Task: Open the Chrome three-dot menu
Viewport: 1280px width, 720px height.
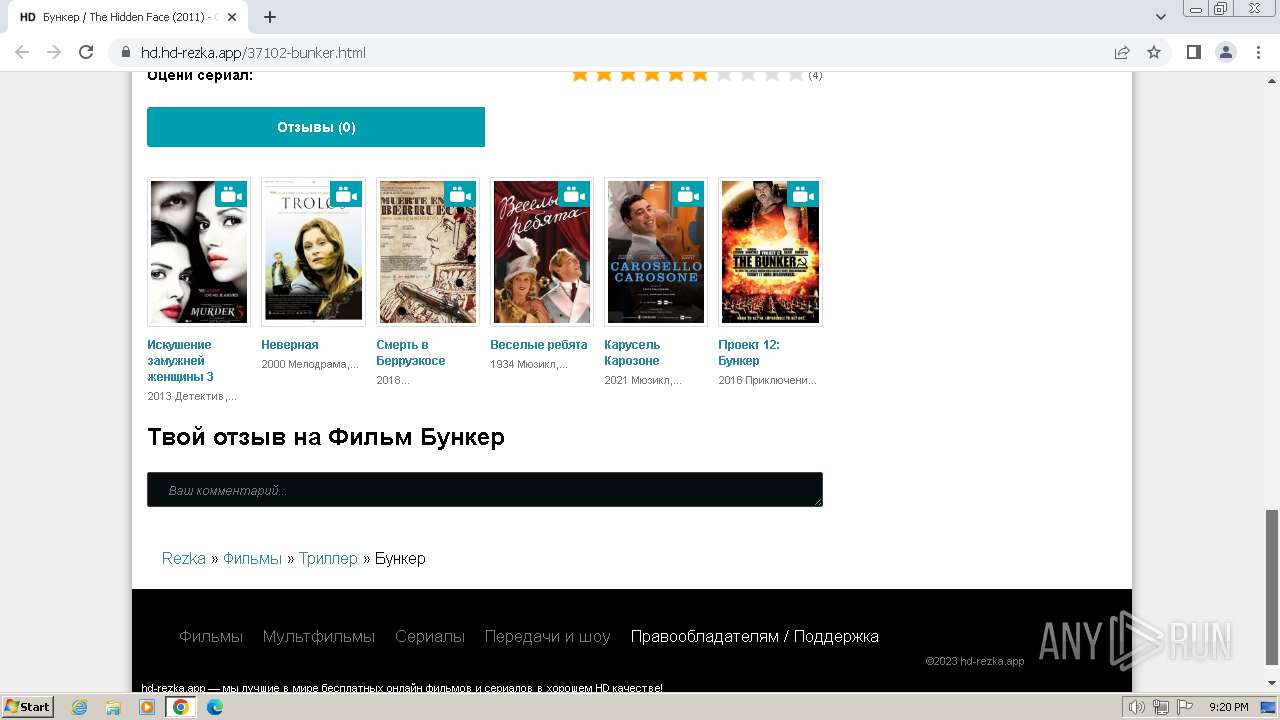Action: [x=1257, y=52]
